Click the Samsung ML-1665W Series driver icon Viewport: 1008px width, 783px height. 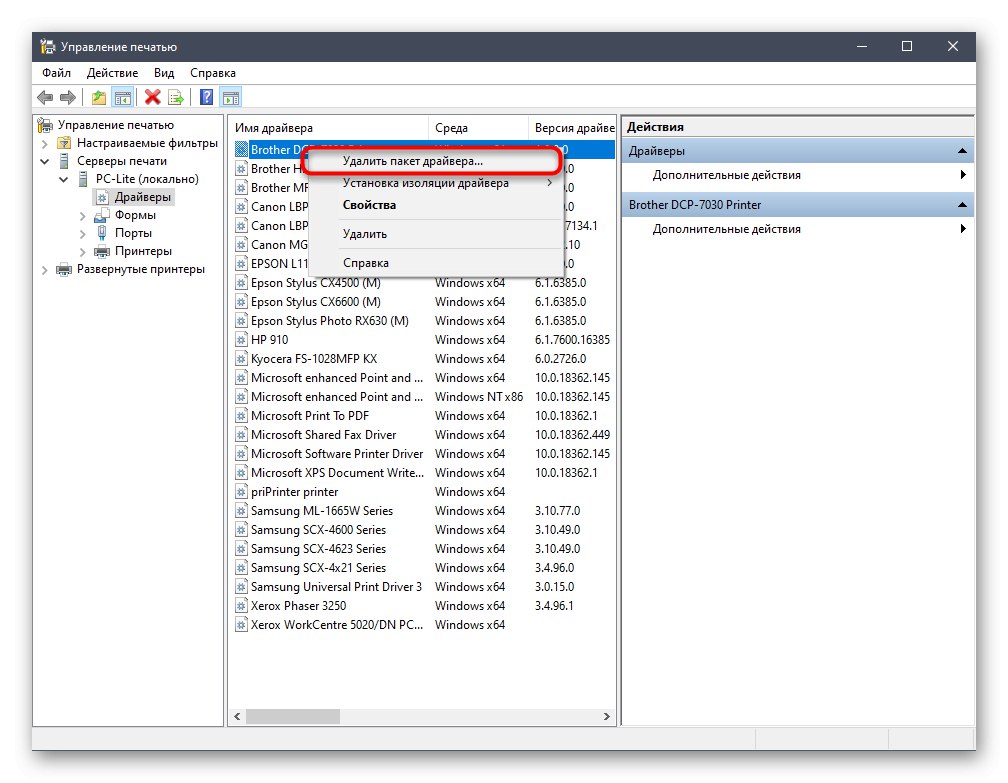(241, 510)
